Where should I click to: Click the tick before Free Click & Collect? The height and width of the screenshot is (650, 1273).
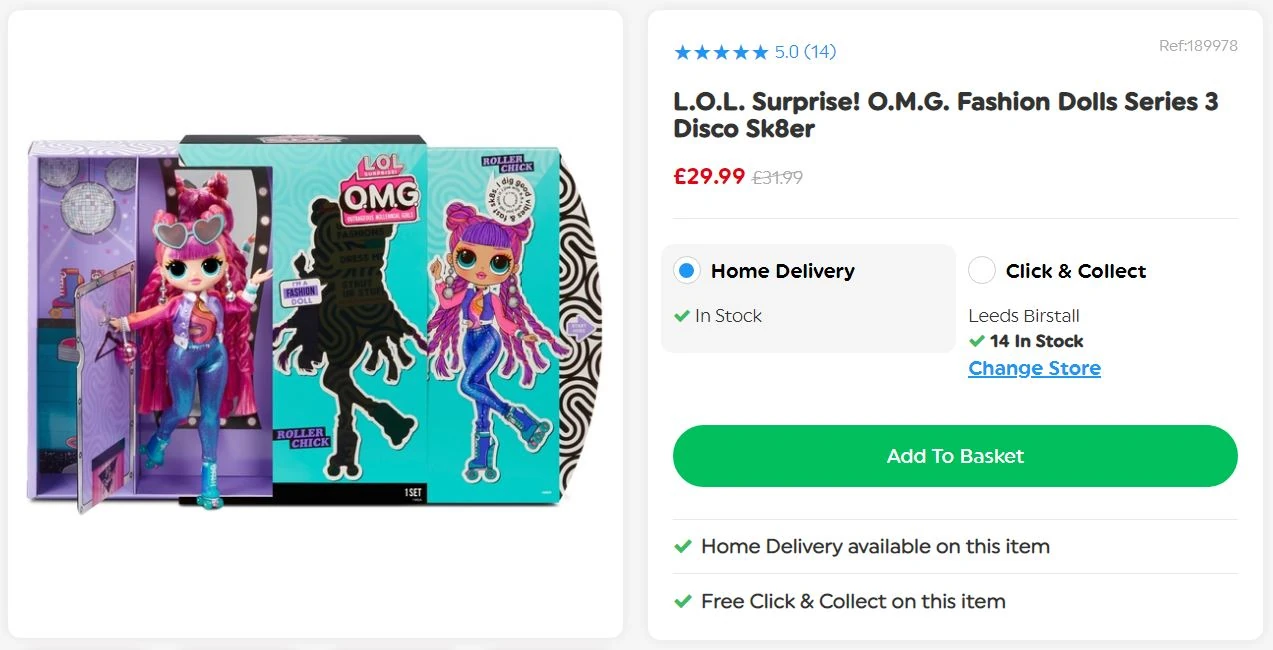coord(683,601)
